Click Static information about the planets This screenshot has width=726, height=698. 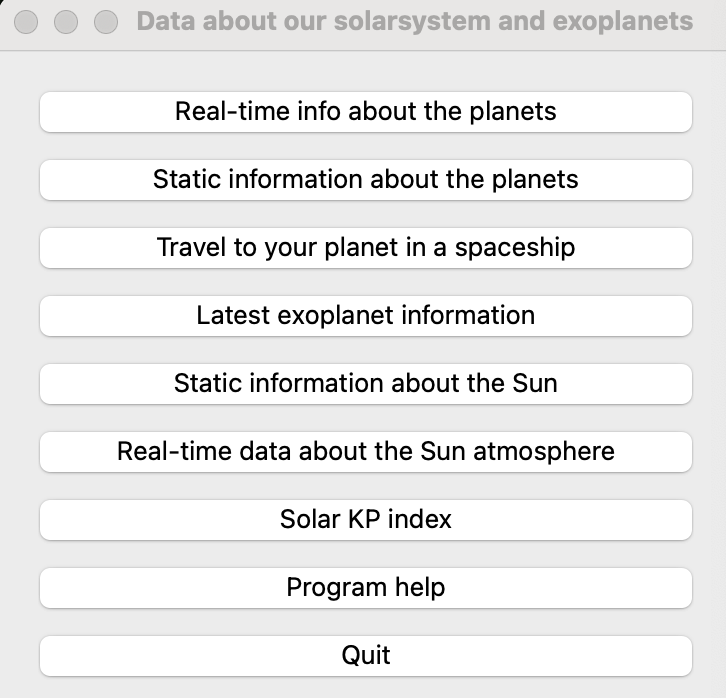click(x=365, y=179)
